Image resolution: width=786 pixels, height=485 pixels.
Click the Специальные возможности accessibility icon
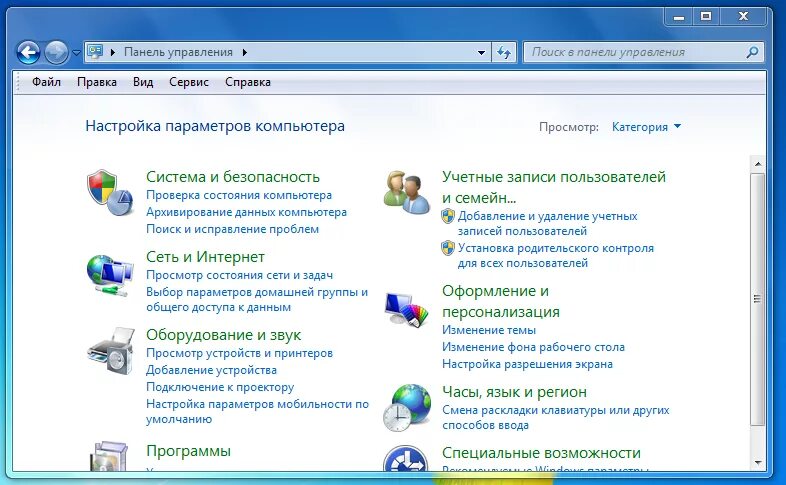pos(405,458)
